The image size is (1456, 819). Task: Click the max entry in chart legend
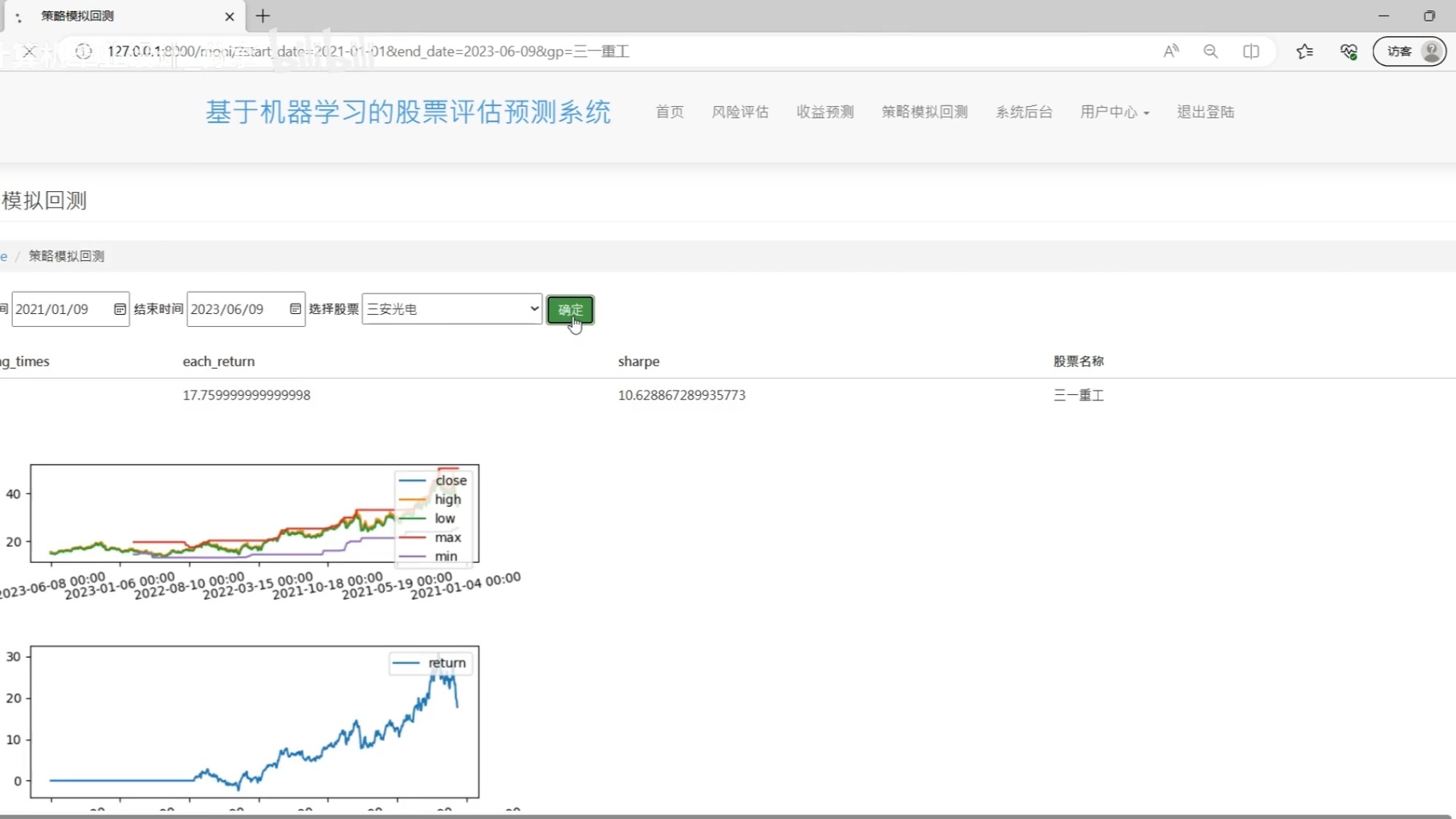click(x=430, y=537)
